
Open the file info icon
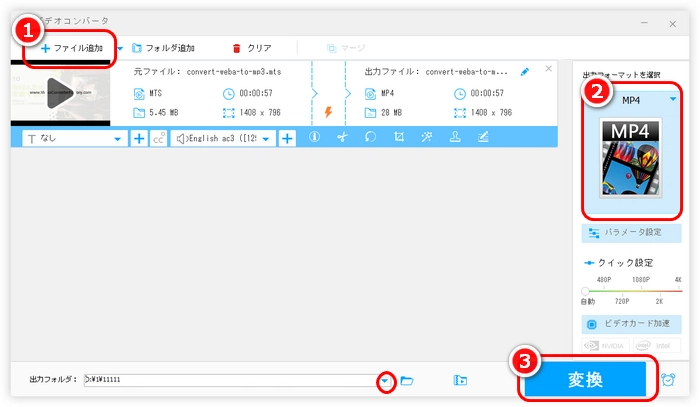pyautogui.click(x=314, y=139)
